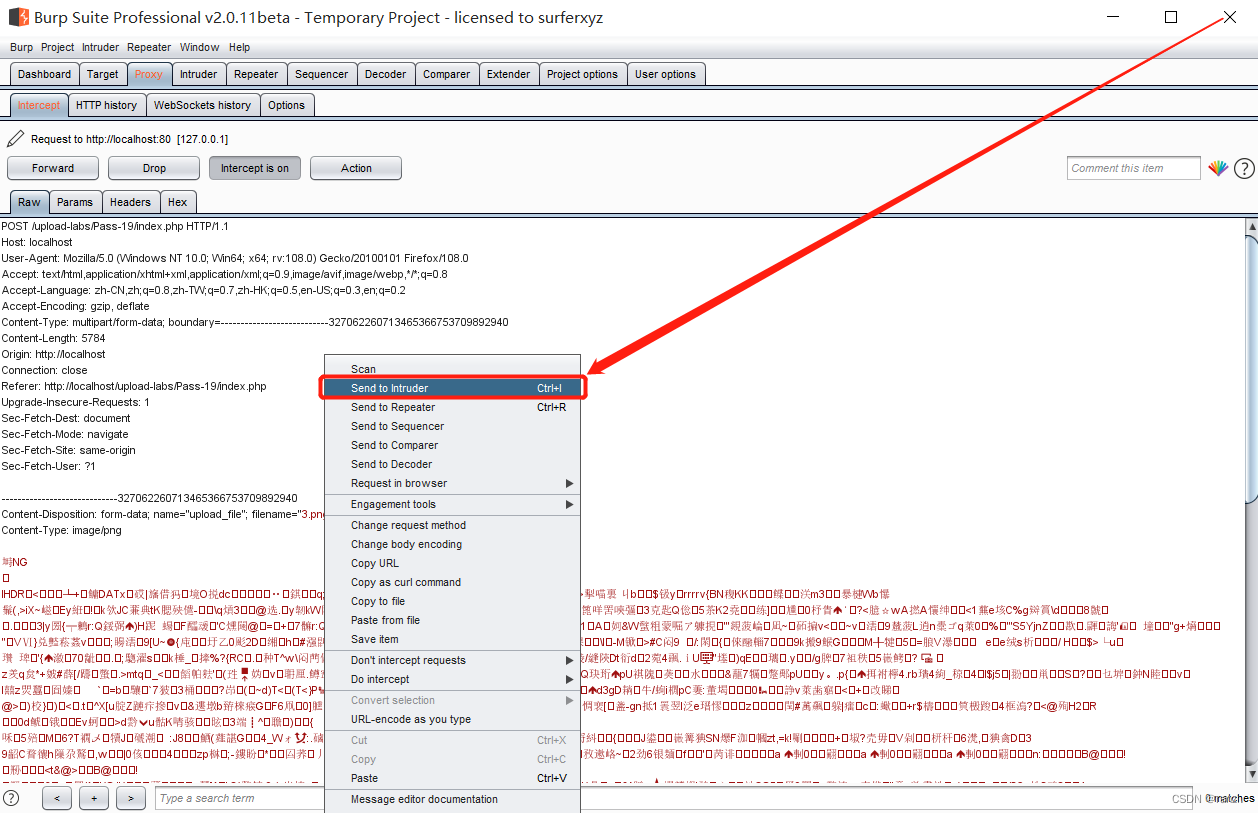Open the HTTP history sub-tab
The image size is (1258, 813).
coord(106,105)
